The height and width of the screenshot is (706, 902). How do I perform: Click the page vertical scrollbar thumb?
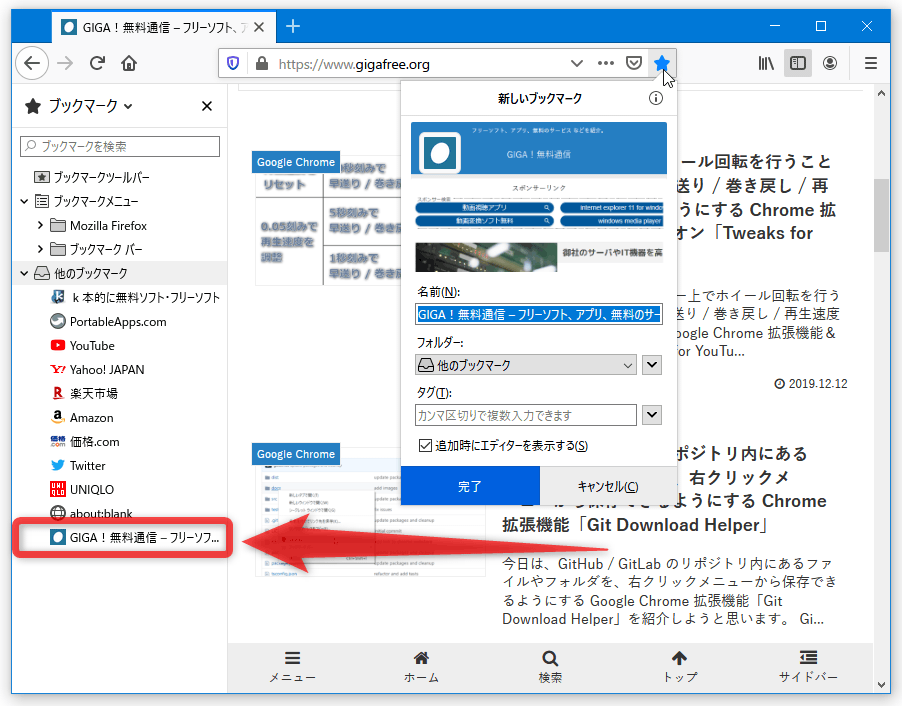pyautogui.click(x=881, y=216)
